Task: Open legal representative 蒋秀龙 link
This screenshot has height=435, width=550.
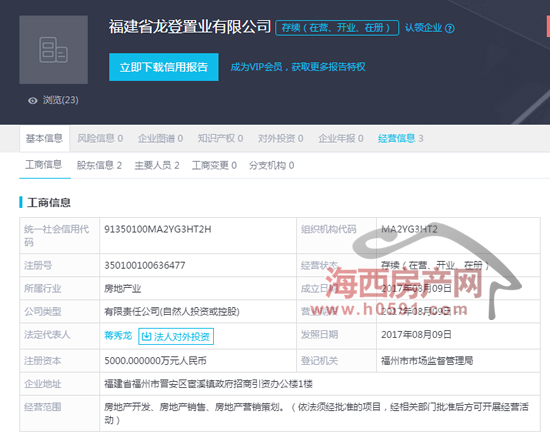Action: [118, 336]
